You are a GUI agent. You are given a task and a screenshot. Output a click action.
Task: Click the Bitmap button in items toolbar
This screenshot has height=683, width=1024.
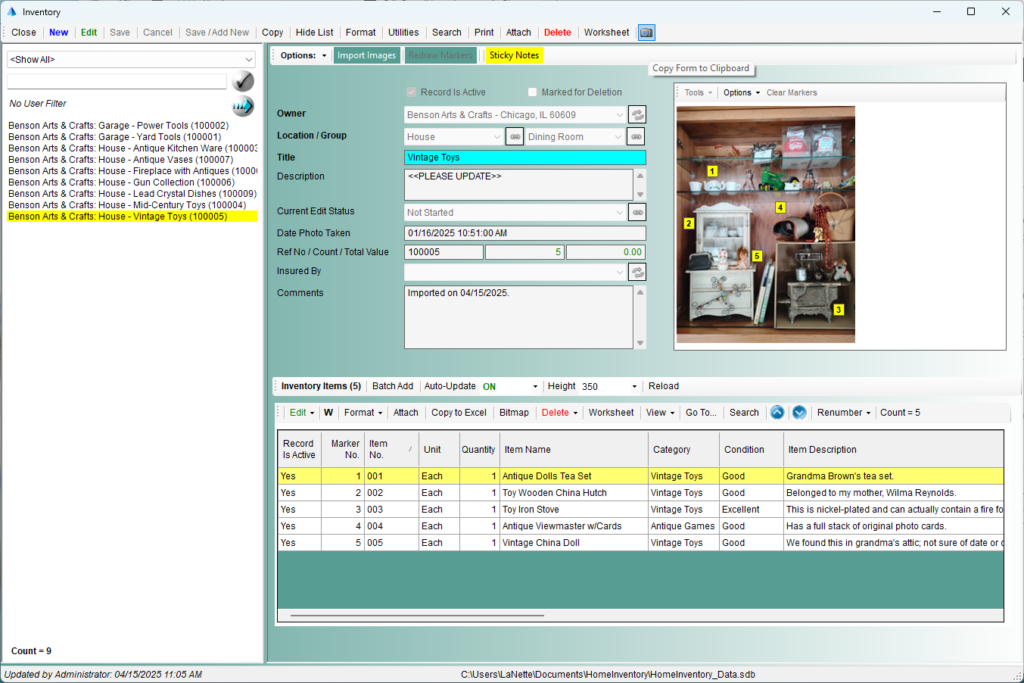click(514, 413)
